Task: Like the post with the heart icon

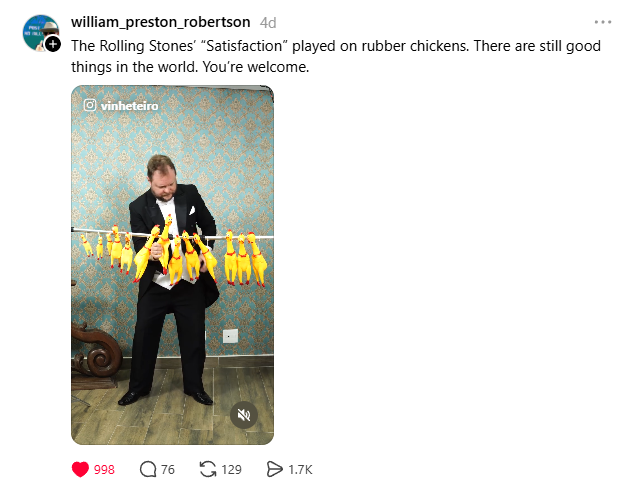Action: coord(80,469)
